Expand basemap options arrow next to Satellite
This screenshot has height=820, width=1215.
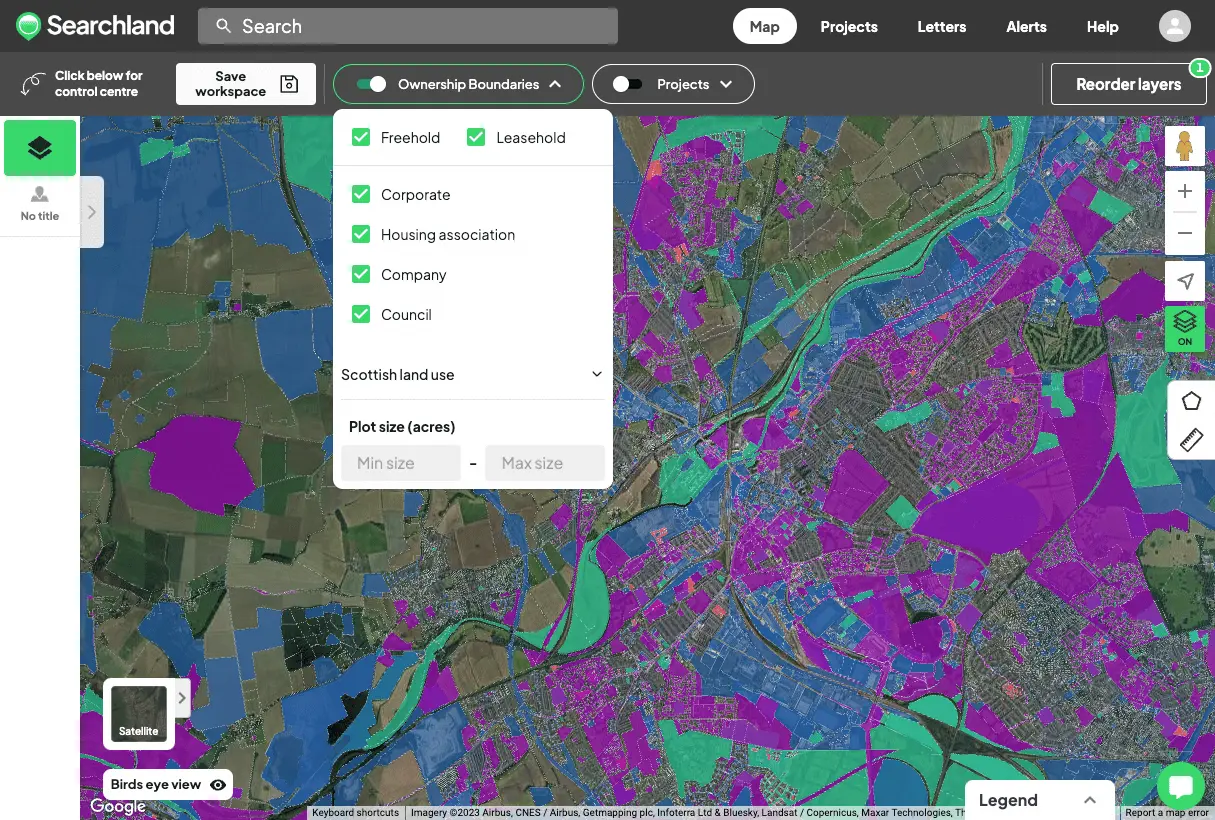tap(182, 698)
